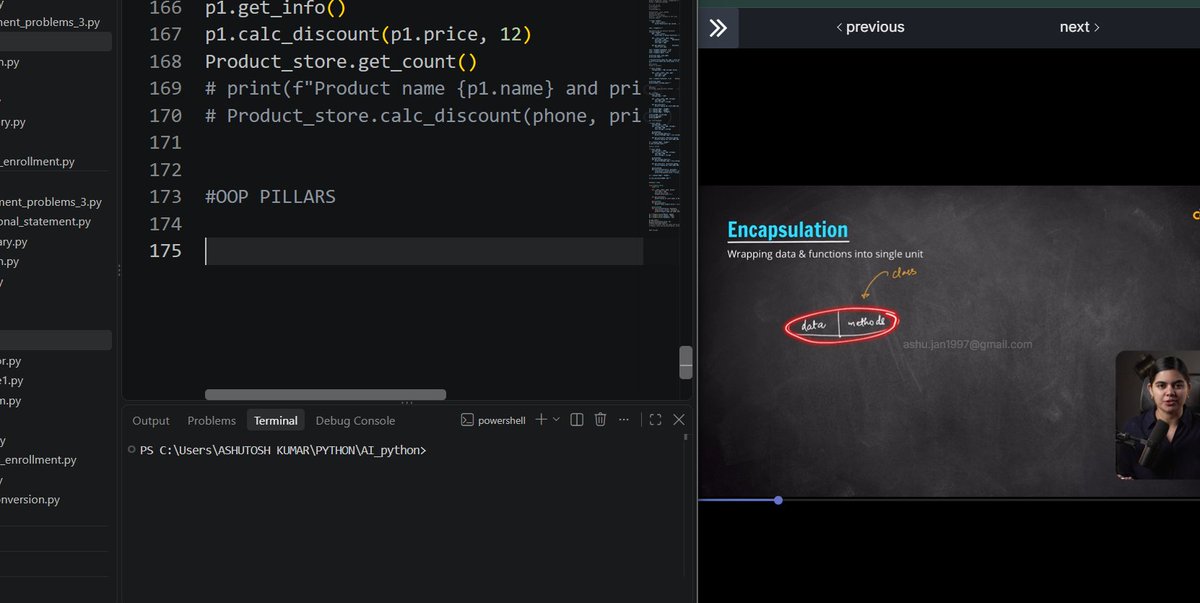Go to the next lesson

[1080, 27]
